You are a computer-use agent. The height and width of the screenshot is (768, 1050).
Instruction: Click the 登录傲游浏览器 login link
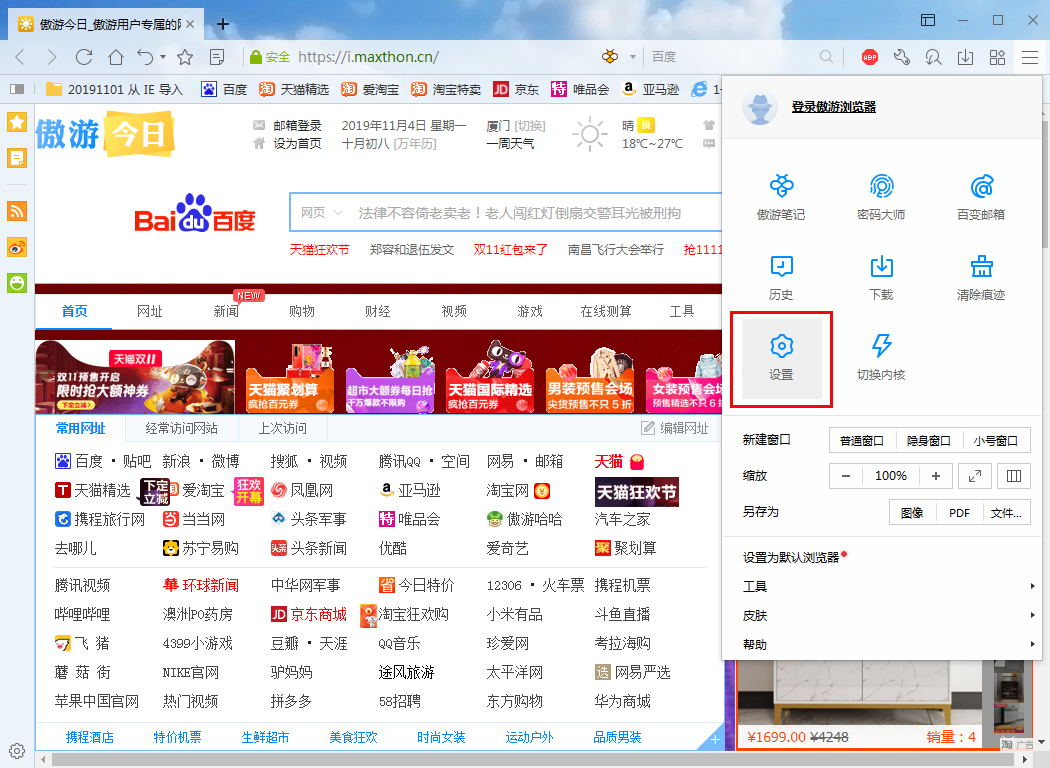pyautogui.click(x=833, y=107)
